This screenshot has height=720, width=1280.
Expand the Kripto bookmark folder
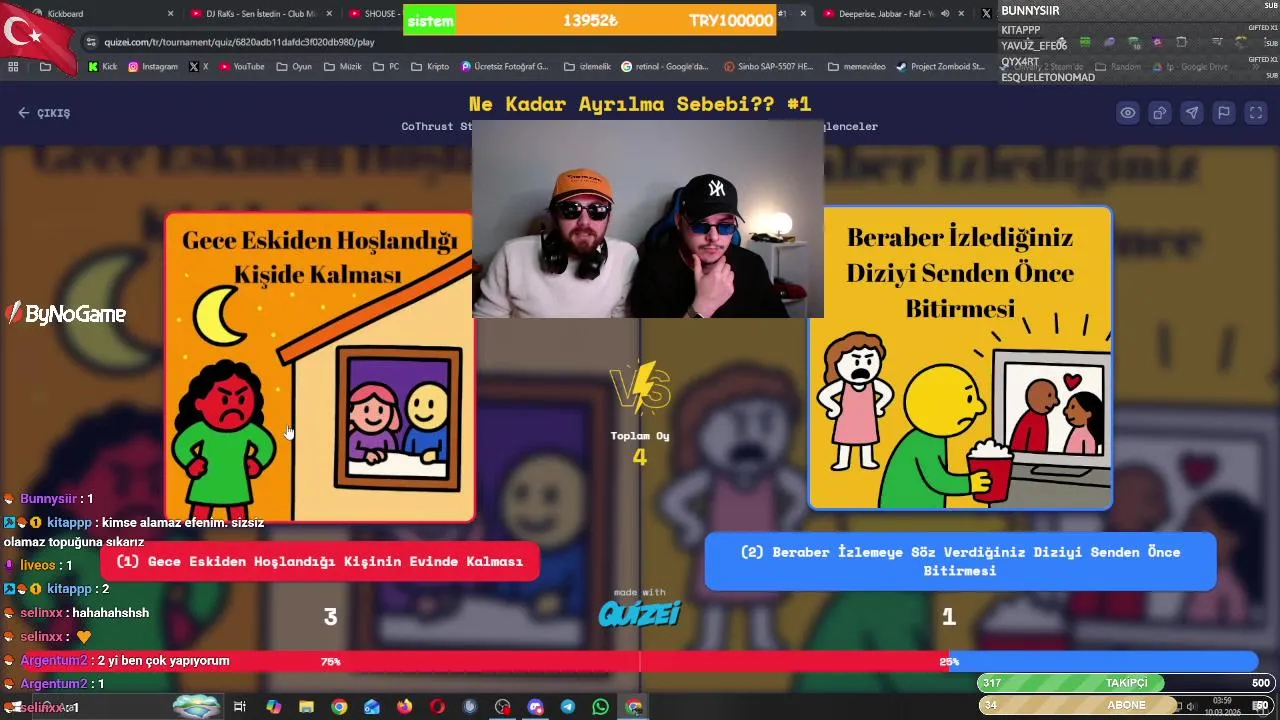[x=429, y=67]
